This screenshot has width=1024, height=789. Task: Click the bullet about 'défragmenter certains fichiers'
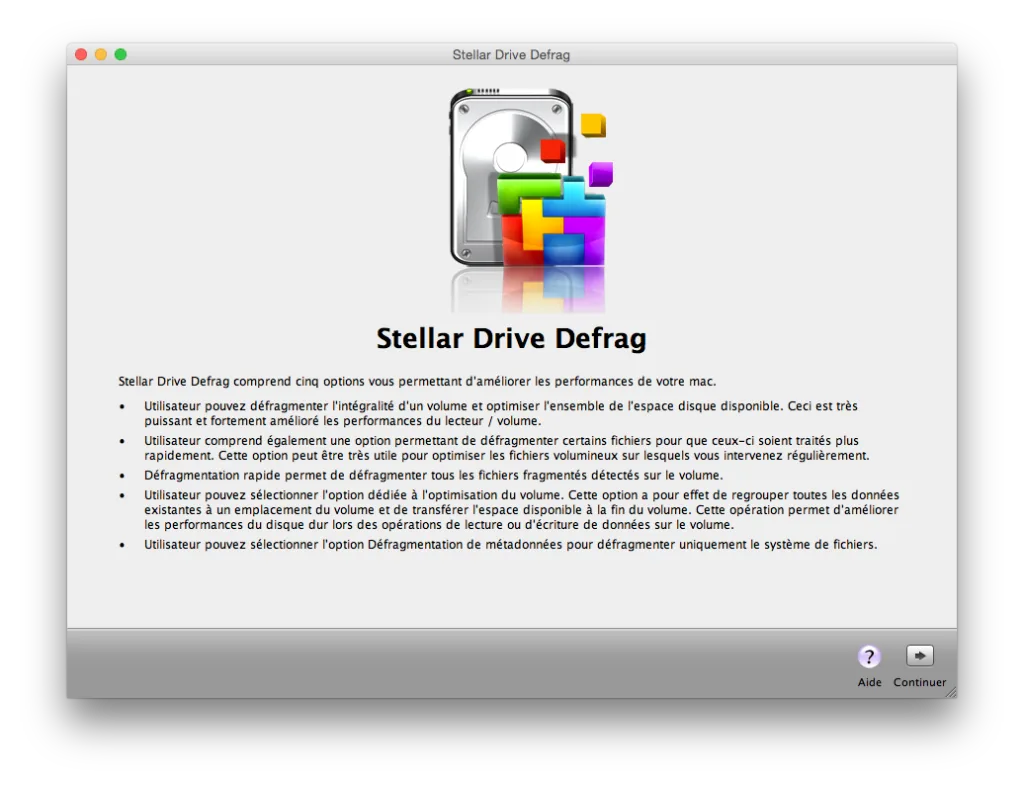pyautogui.click(x=507, y=448)
